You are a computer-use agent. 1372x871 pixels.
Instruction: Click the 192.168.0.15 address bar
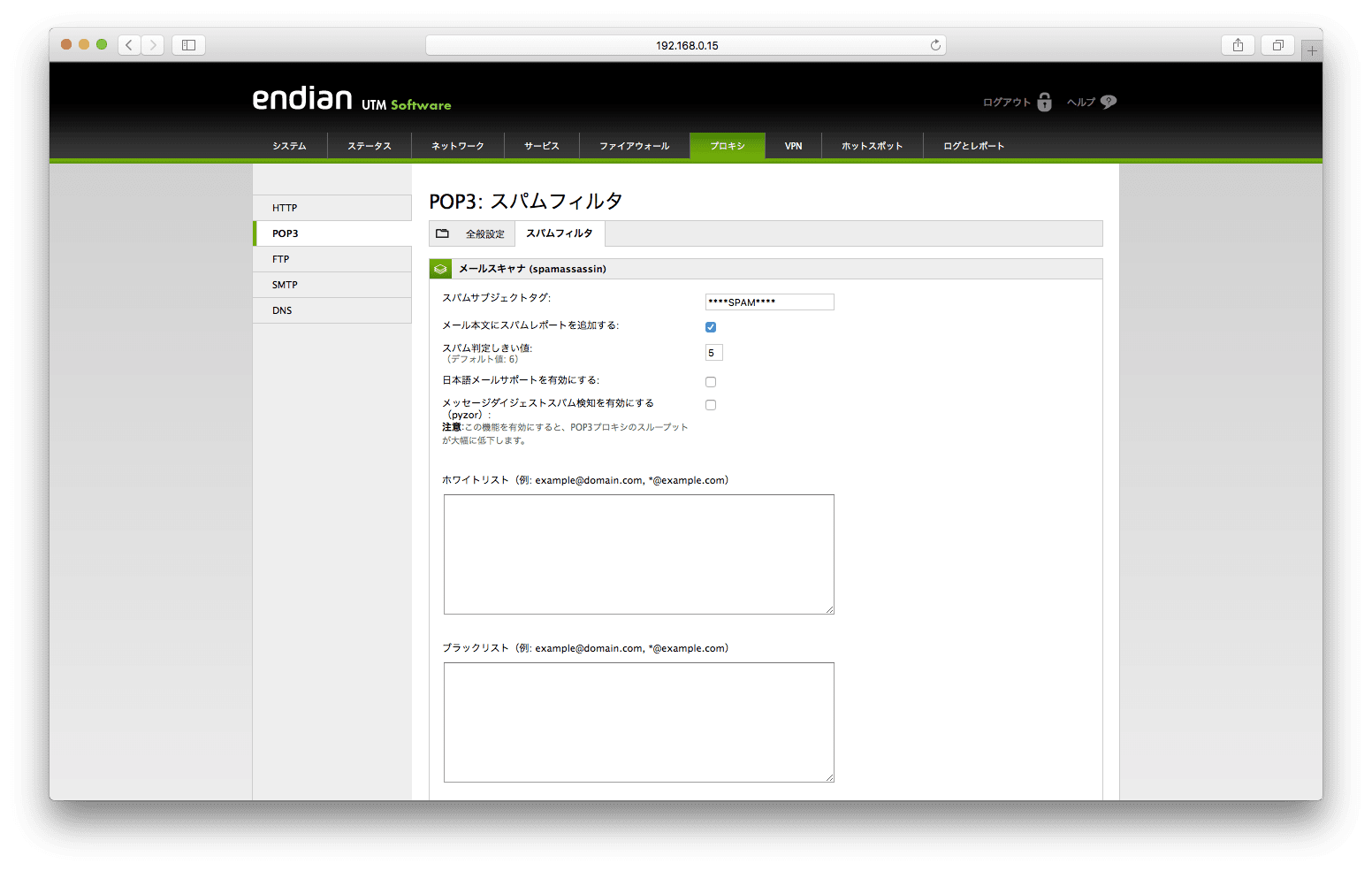tap(686, 45)
